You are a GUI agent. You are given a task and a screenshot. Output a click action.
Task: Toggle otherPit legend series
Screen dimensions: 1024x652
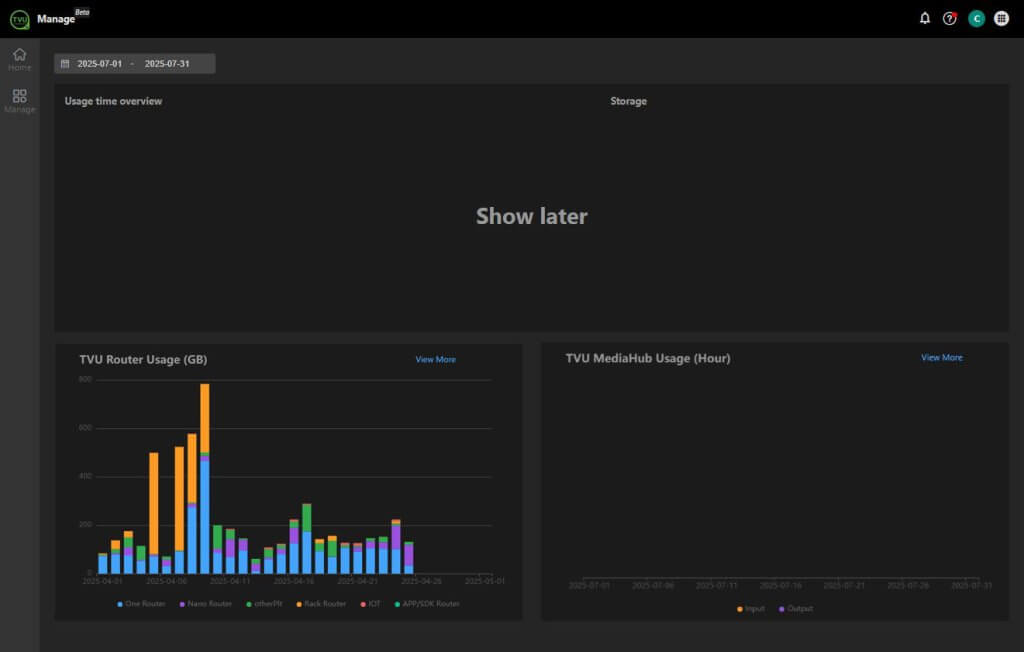pos(264,604)
